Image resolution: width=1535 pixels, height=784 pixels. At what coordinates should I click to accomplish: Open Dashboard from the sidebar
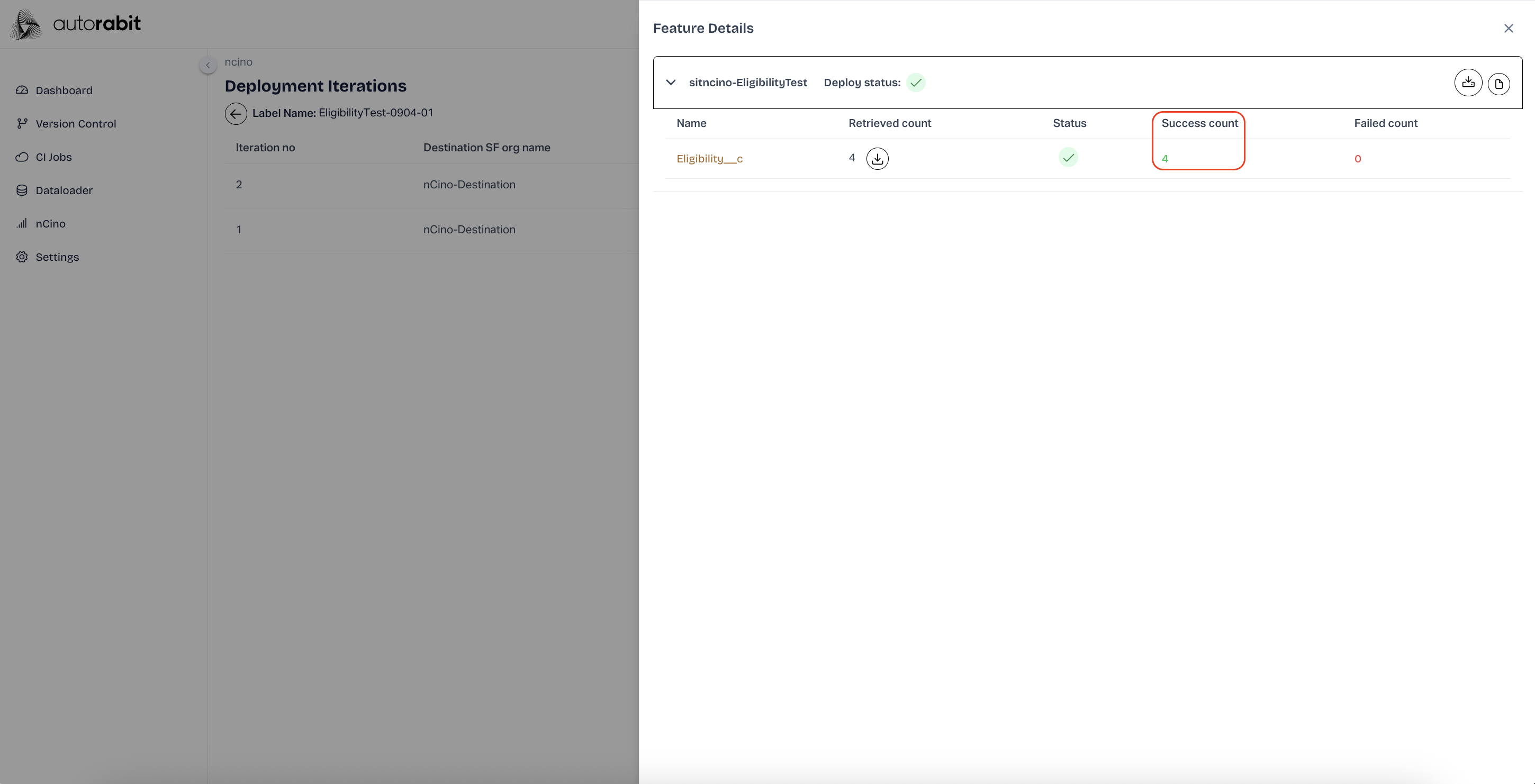tap(63, 90)
